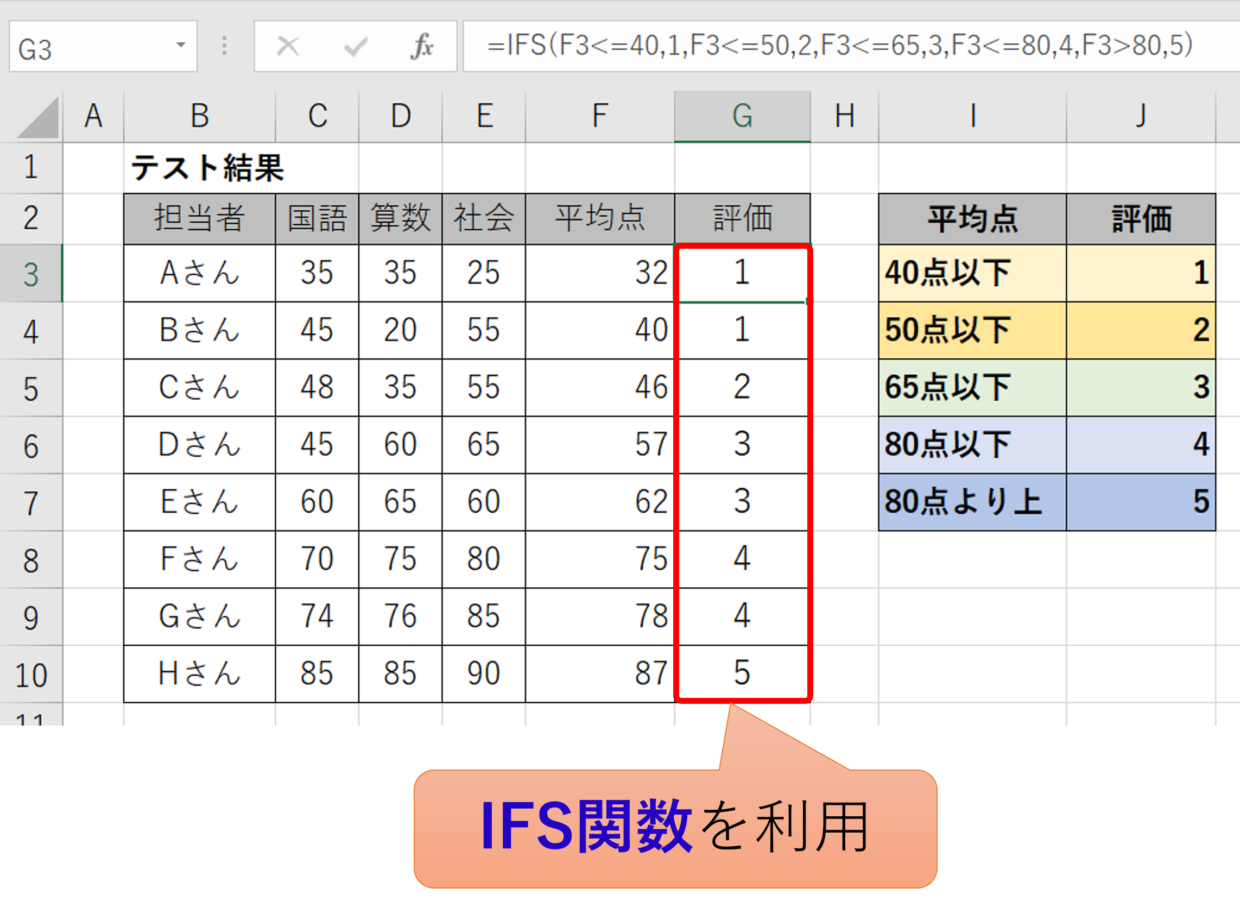Click the Name Box showing G3
The width and height of the screenshot is (1240, 901).
point(102,47)
